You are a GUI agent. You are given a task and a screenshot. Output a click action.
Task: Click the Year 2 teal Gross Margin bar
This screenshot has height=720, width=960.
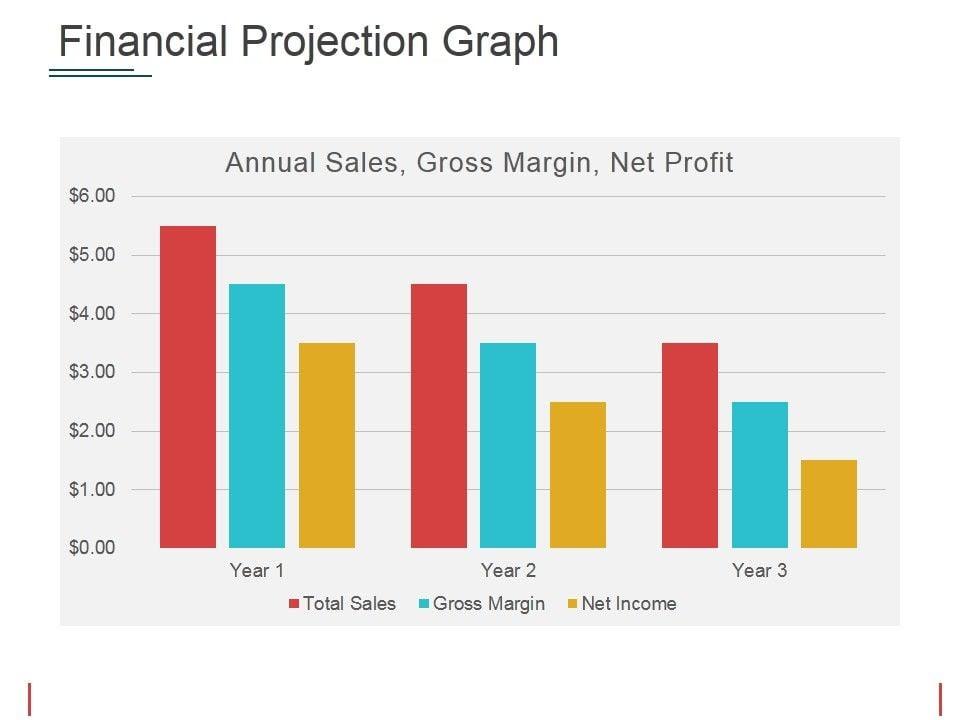508,445
